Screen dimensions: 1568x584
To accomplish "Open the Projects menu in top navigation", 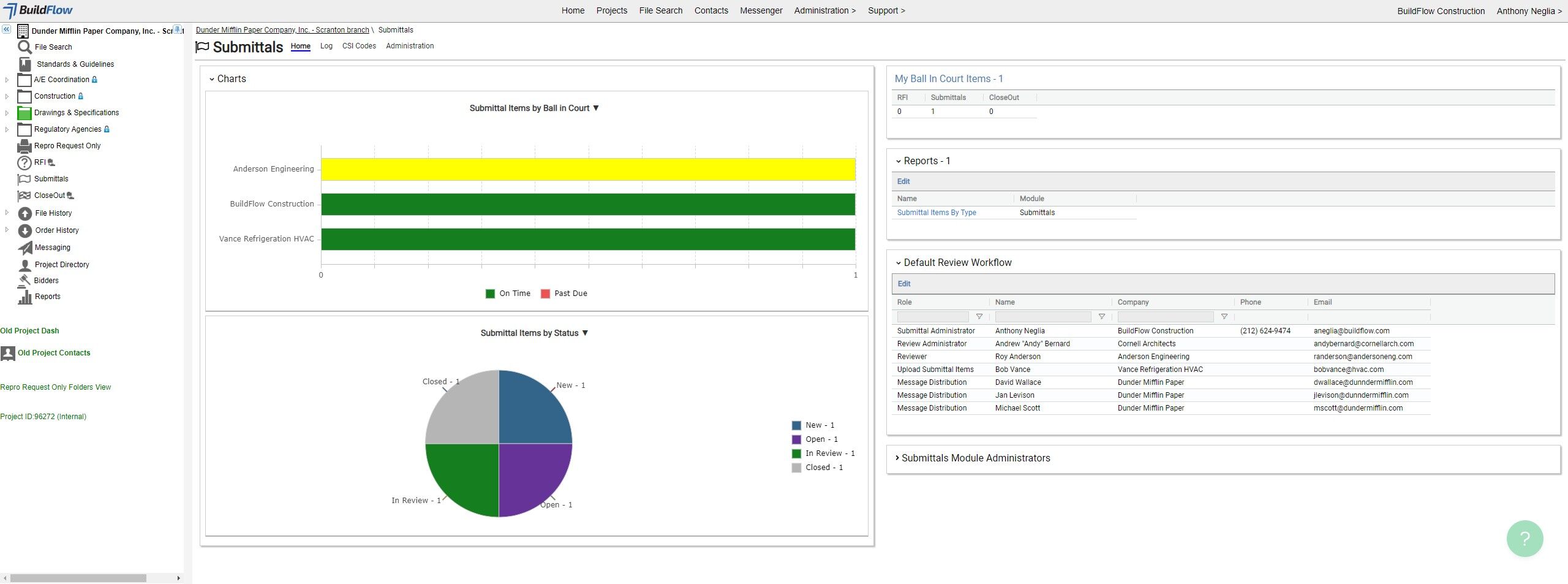I will (x=611, y=10).
